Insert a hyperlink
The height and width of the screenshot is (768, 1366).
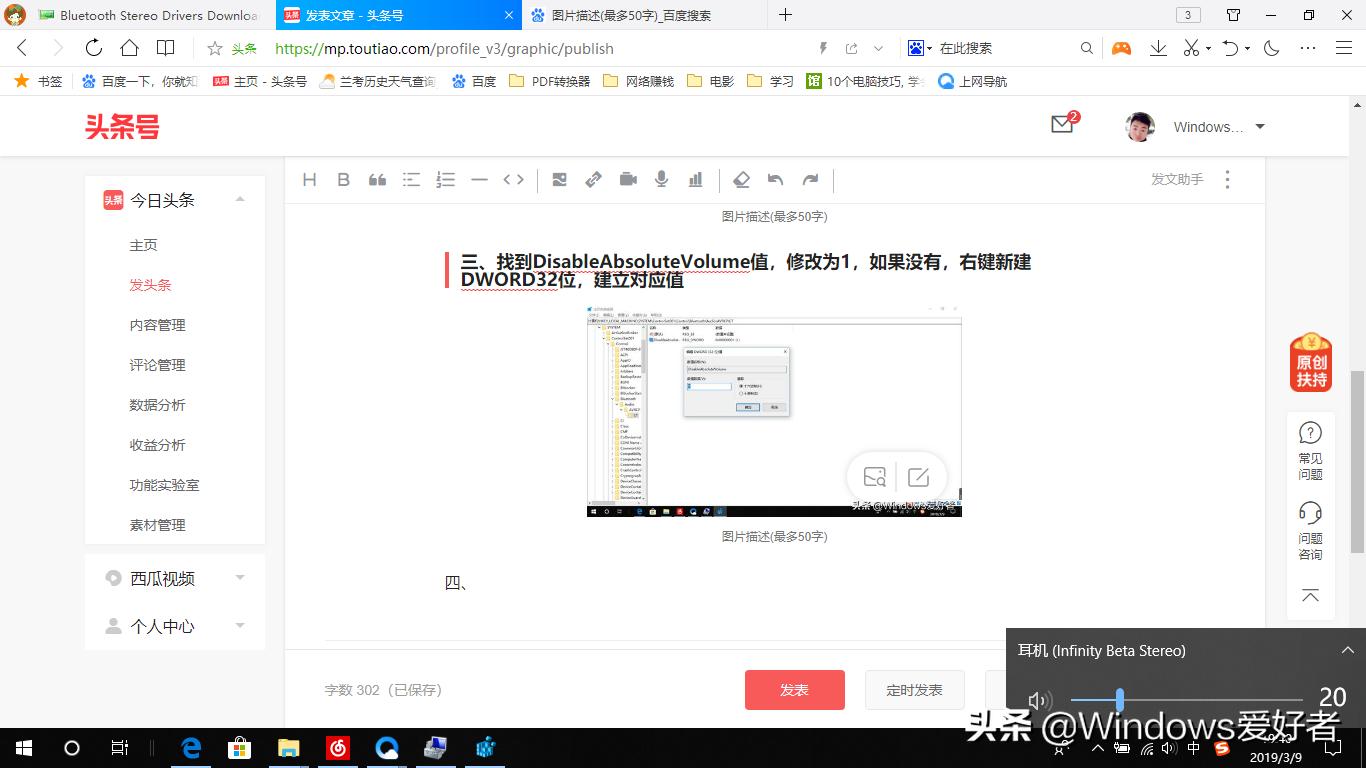(x=593, y=179)
